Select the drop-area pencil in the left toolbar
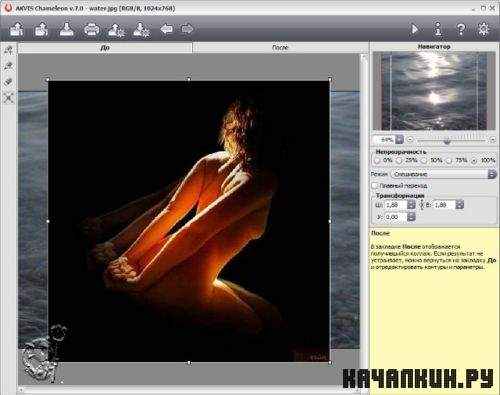 (x=9, y=66)
